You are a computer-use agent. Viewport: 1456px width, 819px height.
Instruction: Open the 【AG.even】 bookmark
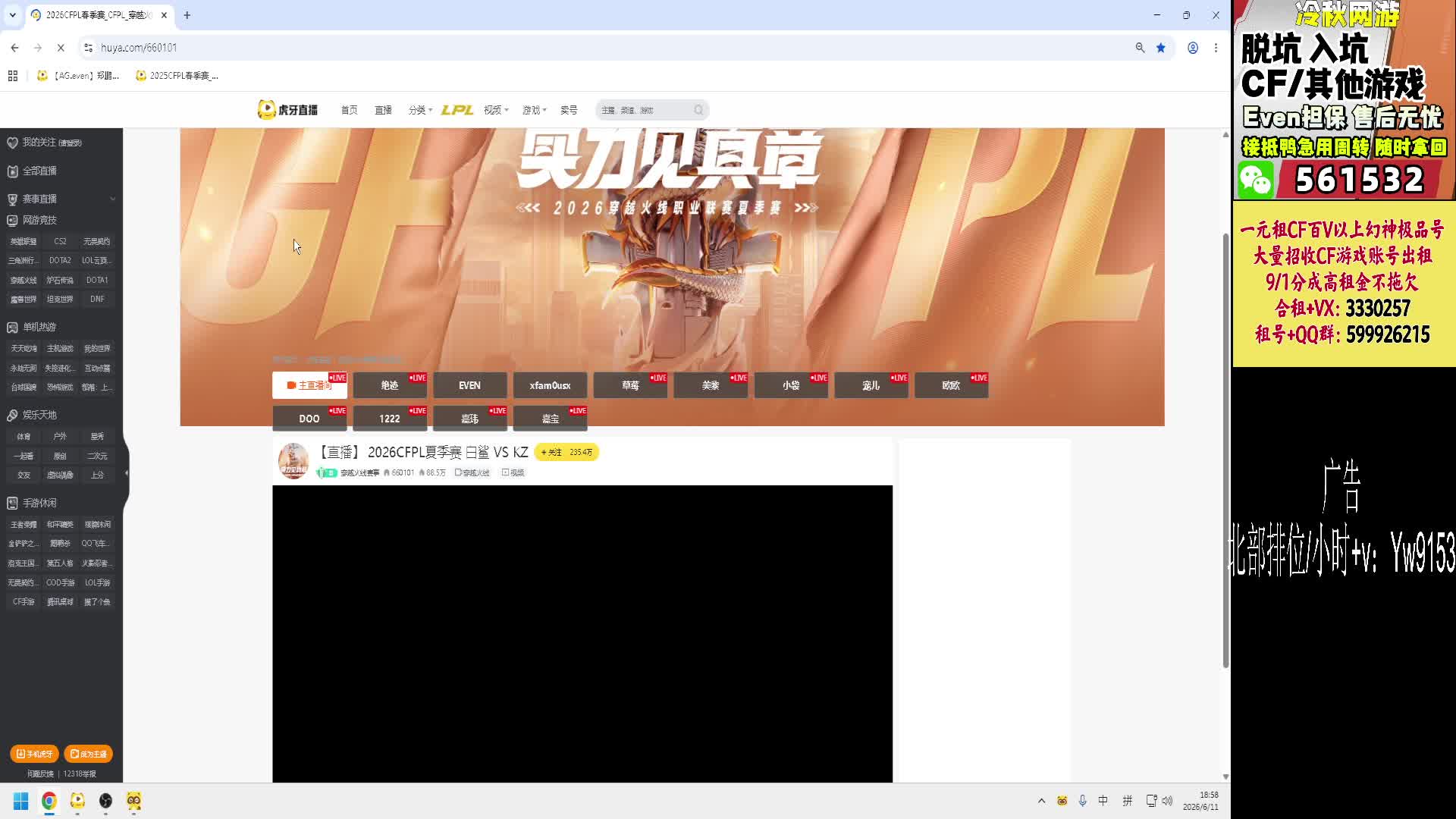tap(79, 76)
